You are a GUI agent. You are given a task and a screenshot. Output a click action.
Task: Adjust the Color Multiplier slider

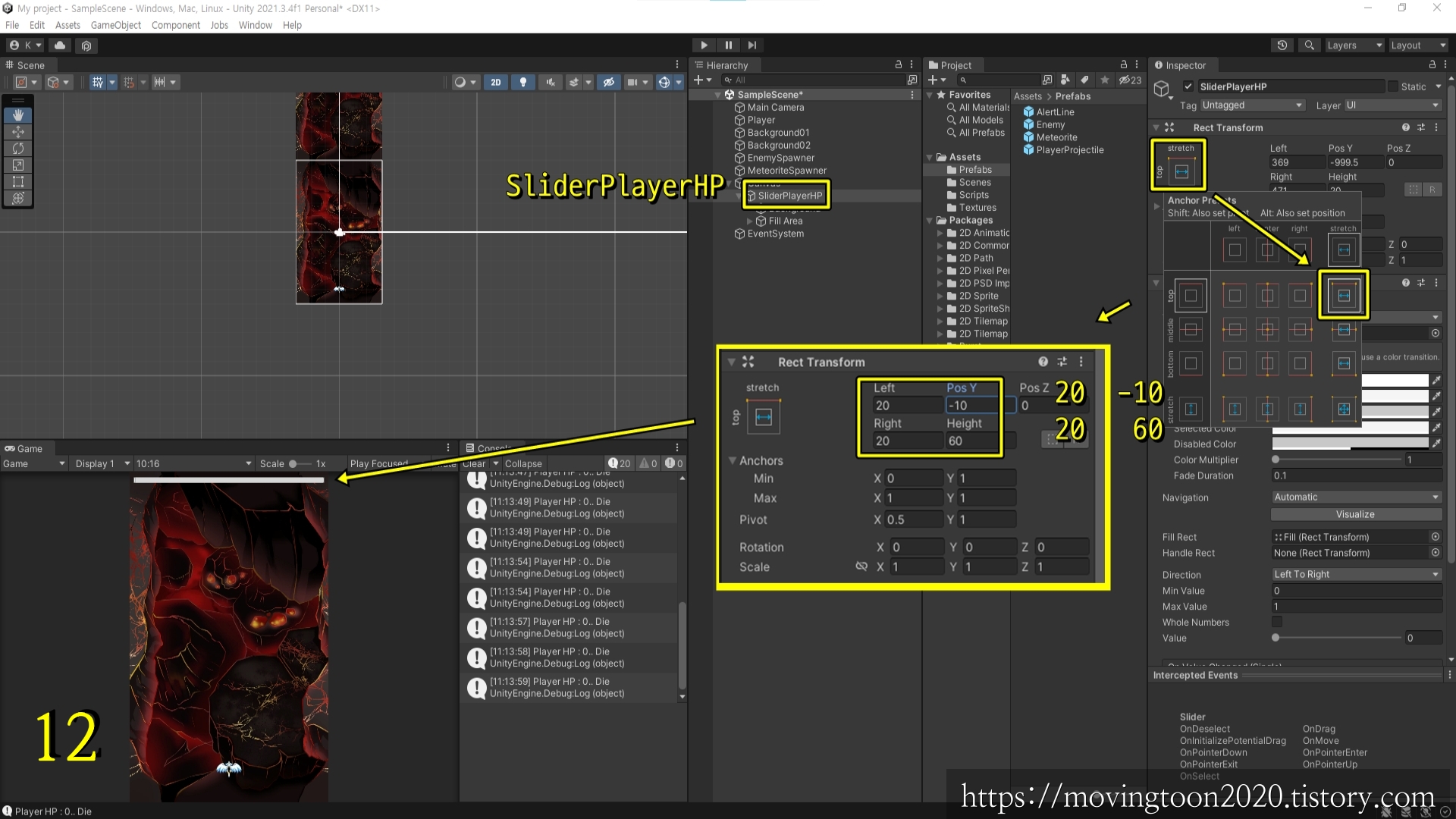tap(1276, 460)
